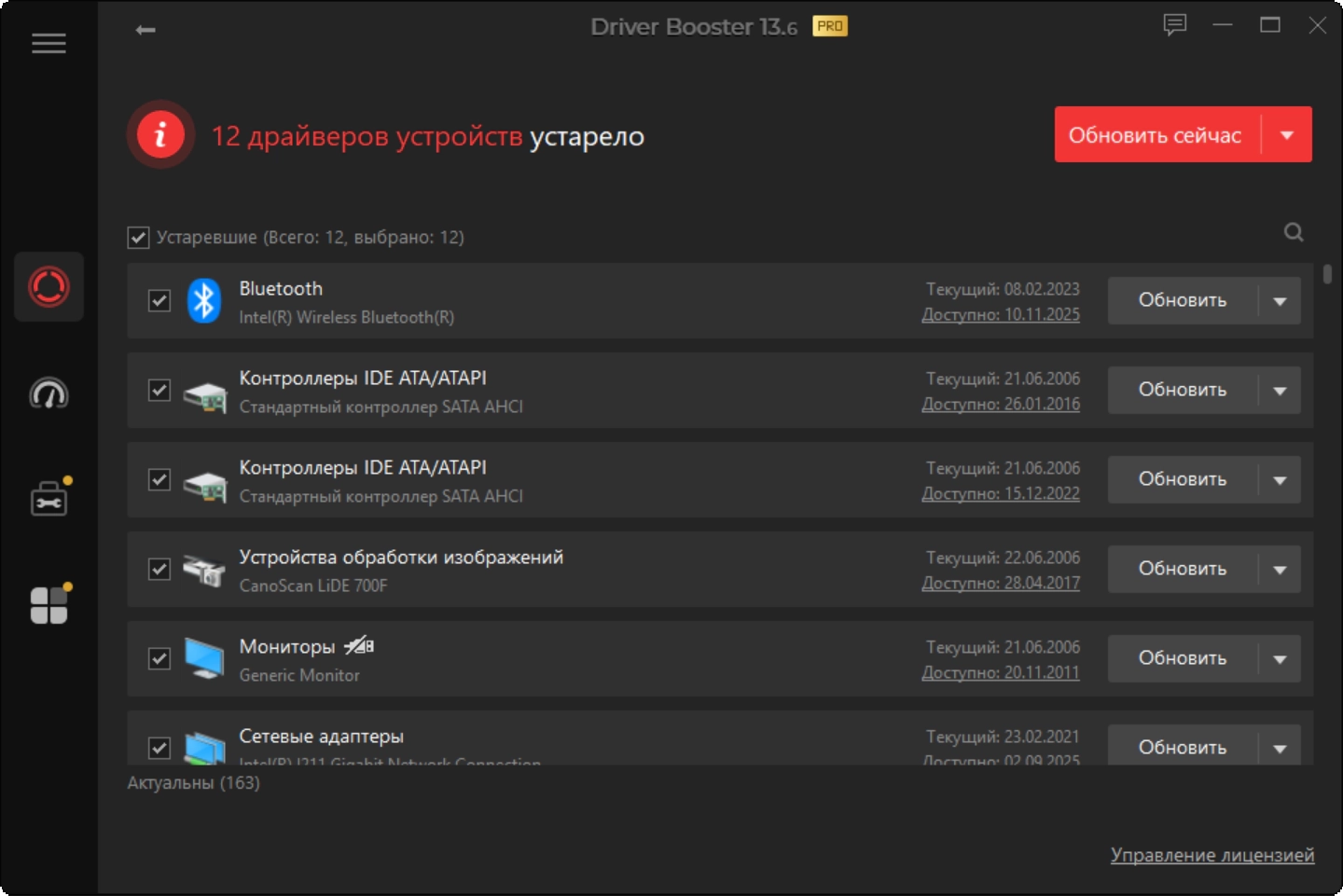Click the icon beside the Мониторы label
This screenshot has height=896, width=1343.
pyautogui.click(x=359, y=645)
